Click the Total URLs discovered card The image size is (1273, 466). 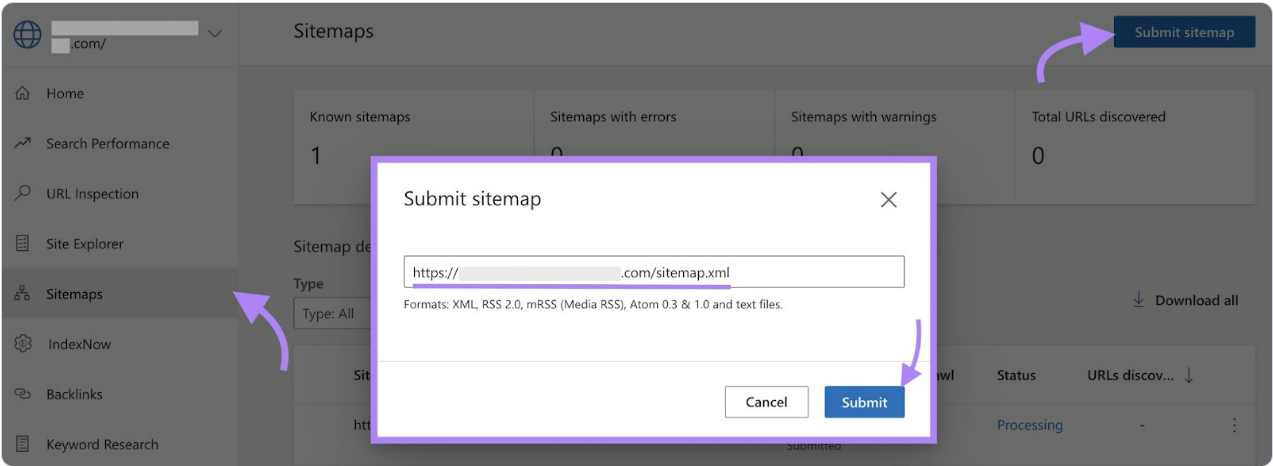[x=1135, y=146]
